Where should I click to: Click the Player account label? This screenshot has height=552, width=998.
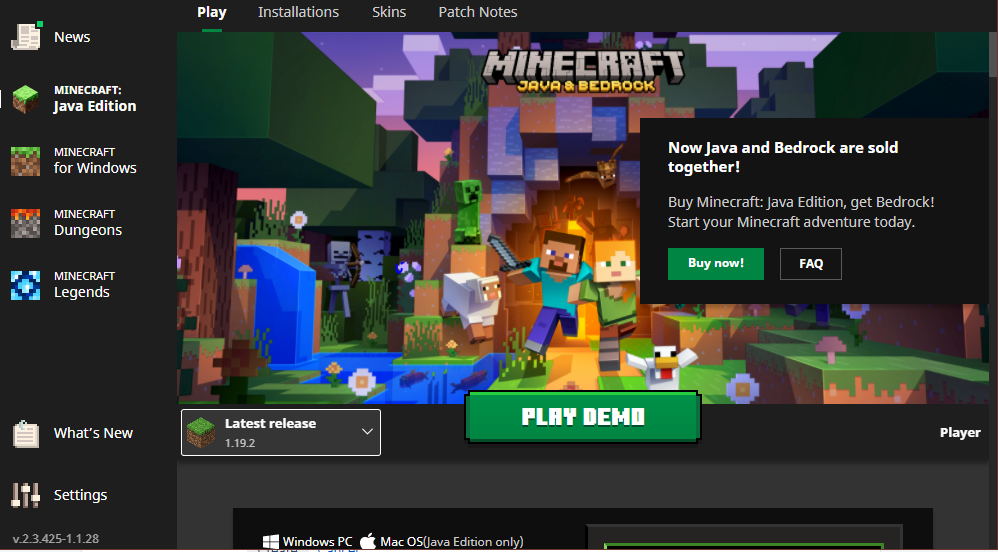pyautogui.click(x=960, y=432)
